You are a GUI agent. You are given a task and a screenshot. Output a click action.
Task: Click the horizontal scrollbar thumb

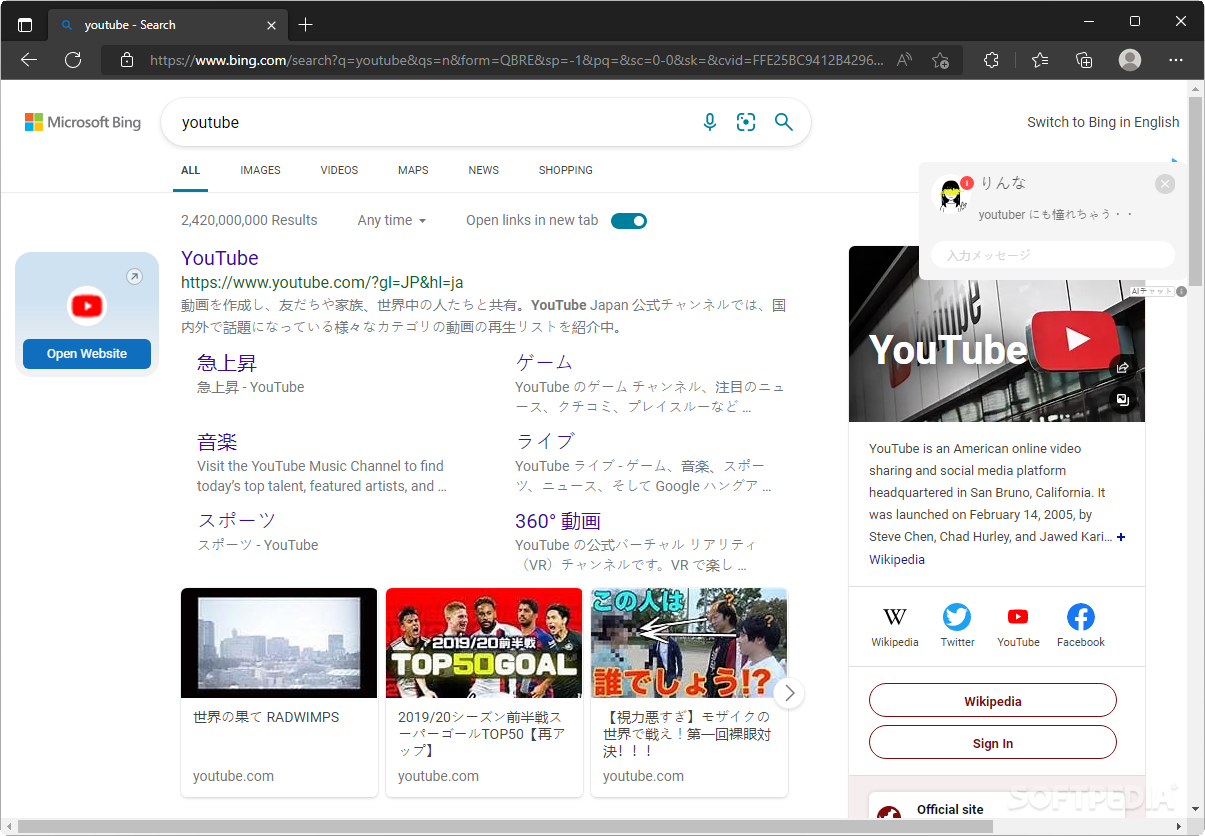tap(505, 827)
